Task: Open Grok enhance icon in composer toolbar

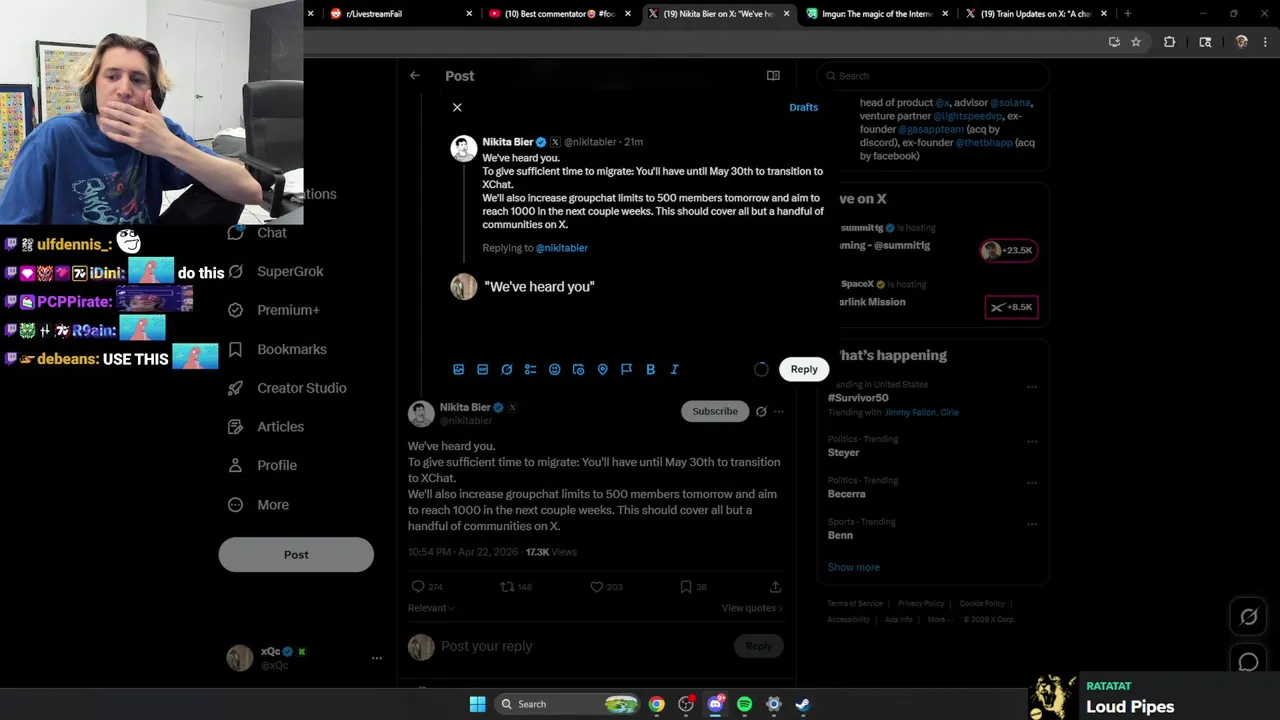Action: point(507,369)
